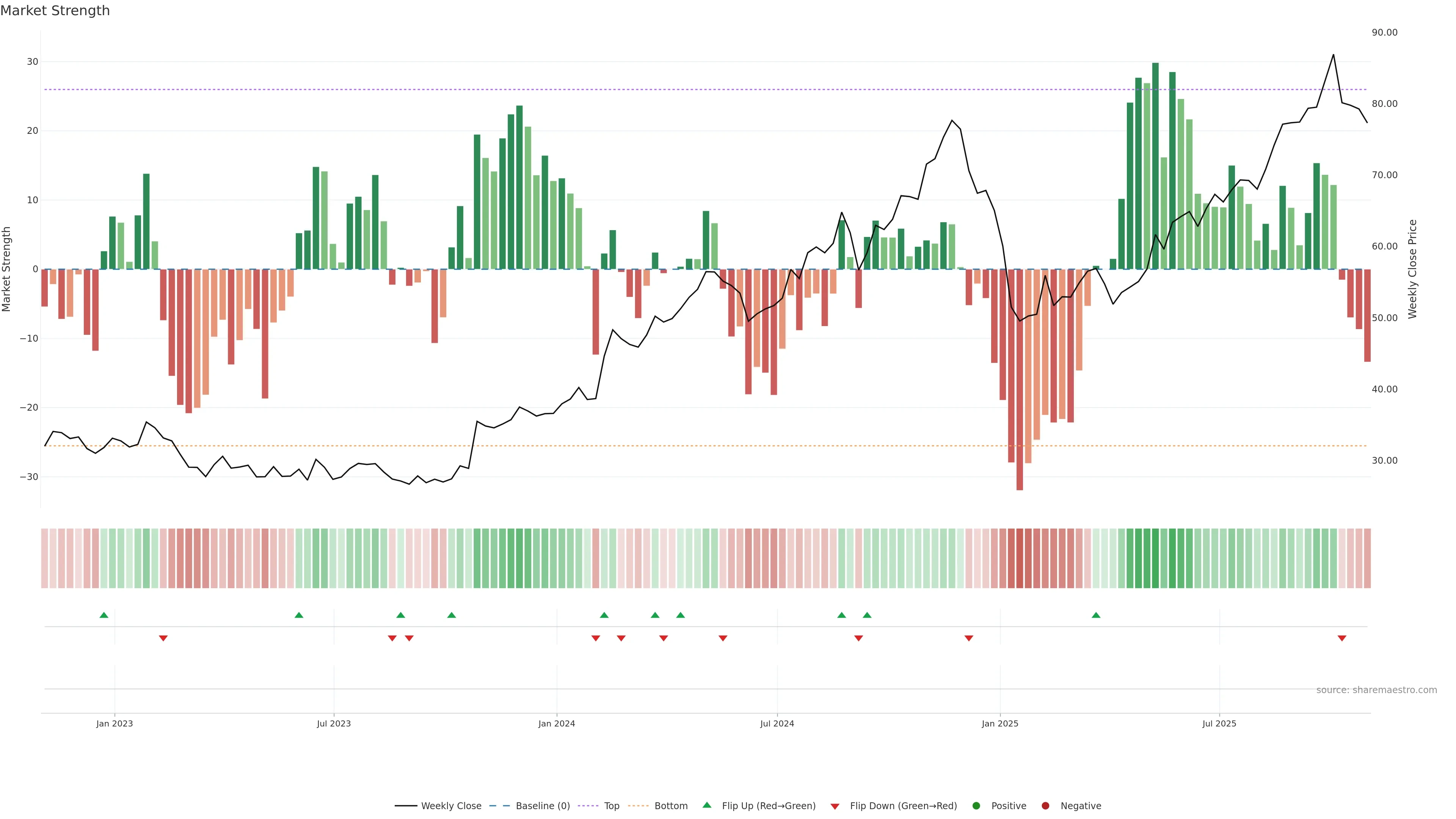1456x819 pixels.
Task: Click Flip Down red triangle legend icon
Action: click(835, 806)
